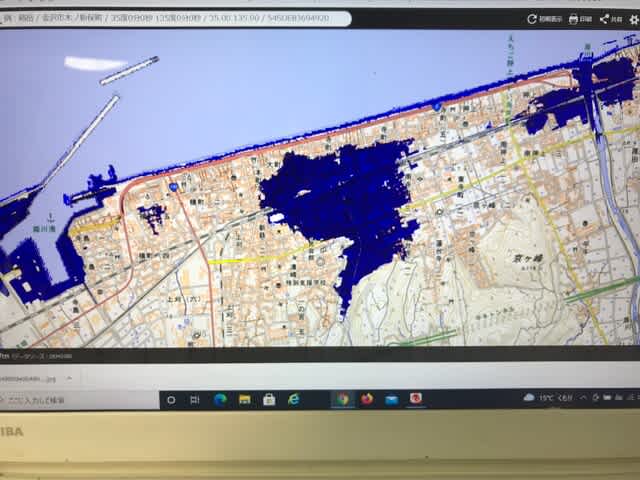Viewport: 640px width, 480px height.
Task: Click the print (印刷) button
Action: coord(576,19)
